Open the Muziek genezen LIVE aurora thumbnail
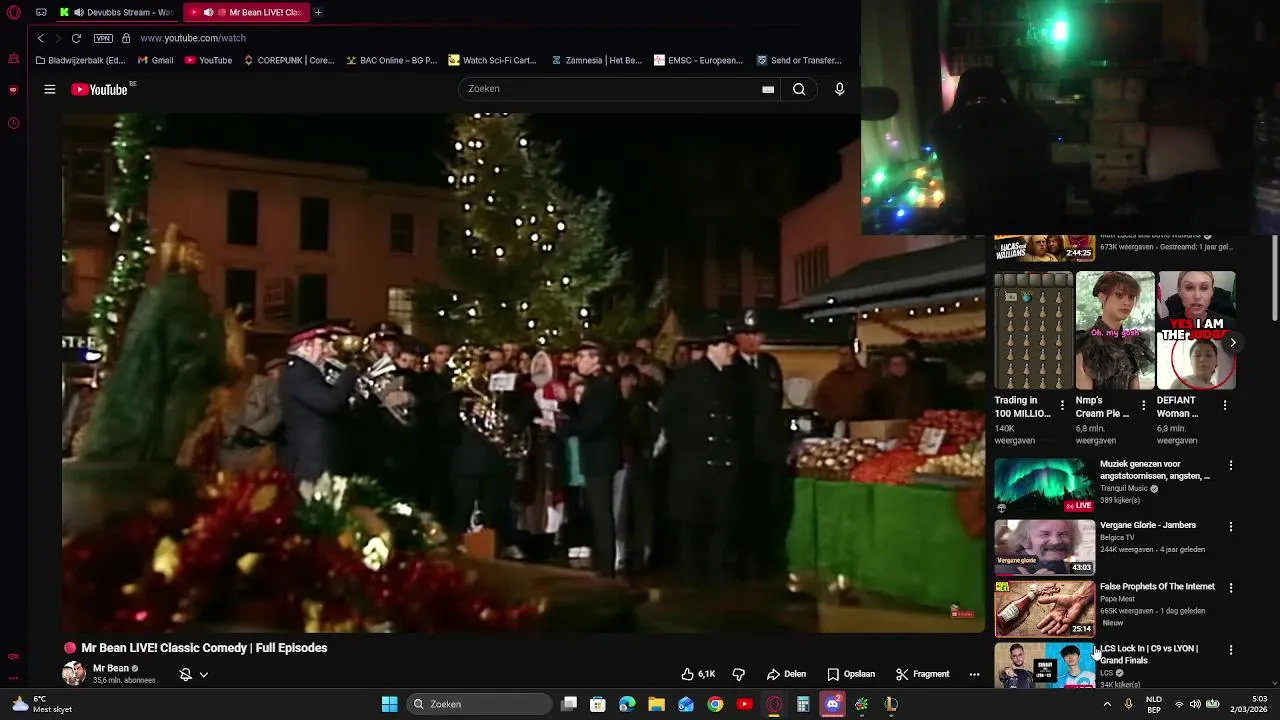The height and width of the screenshot is (720, 1280). coord(1044,486)
